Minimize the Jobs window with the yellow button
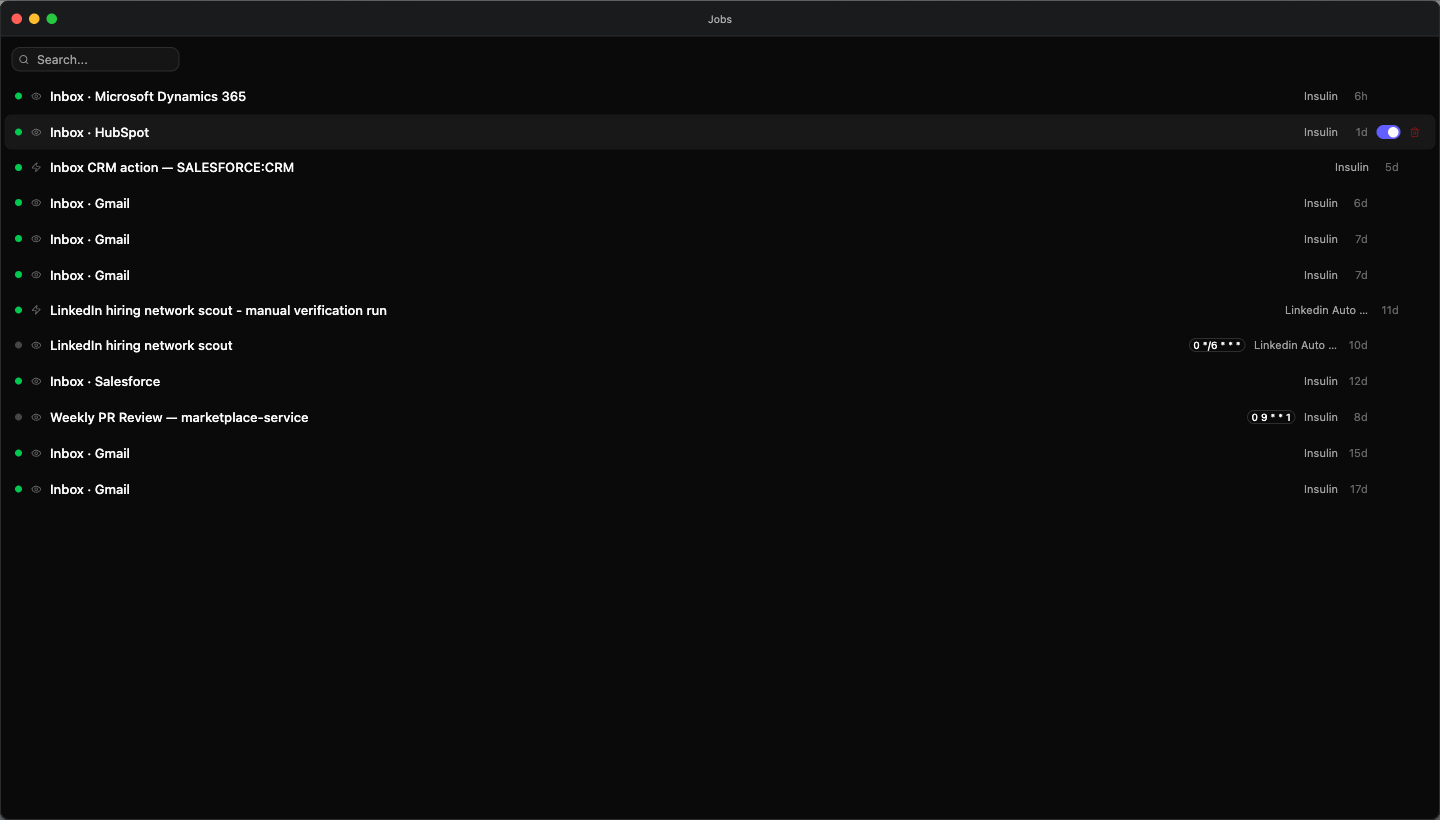 pos(34,19)
